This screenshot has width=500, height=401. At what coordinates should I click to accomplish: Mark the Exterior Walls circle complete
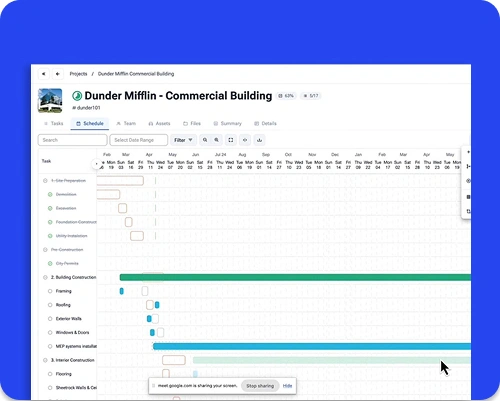coord(50,319)
